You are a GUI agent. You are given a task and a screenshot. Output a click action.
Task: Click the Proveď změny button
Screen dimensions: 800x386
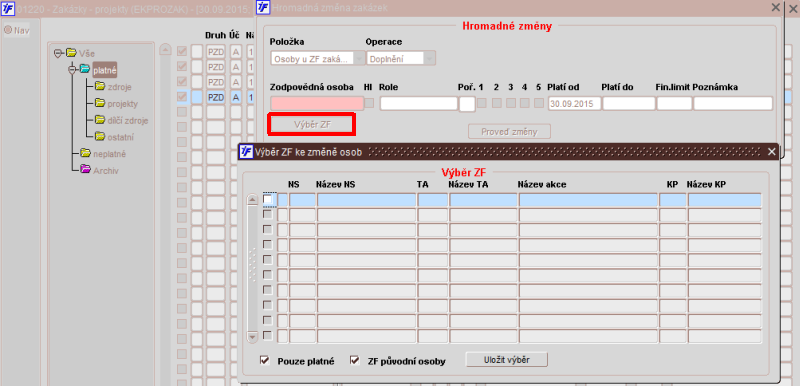(510, 132)
